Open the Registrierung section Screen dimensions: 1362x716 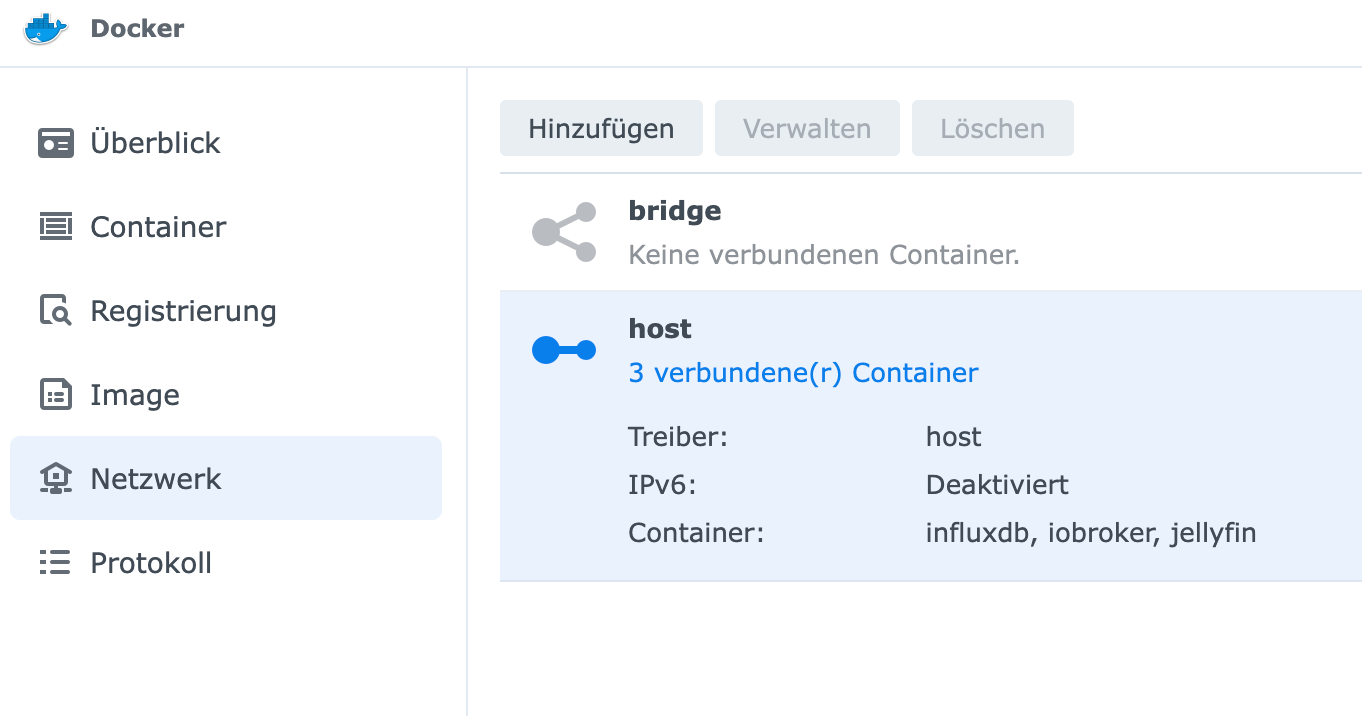point(183,311)
